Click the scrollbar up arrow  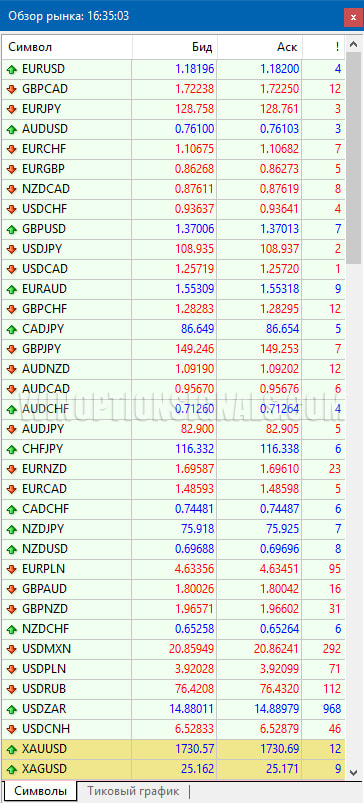click(353, 45)
